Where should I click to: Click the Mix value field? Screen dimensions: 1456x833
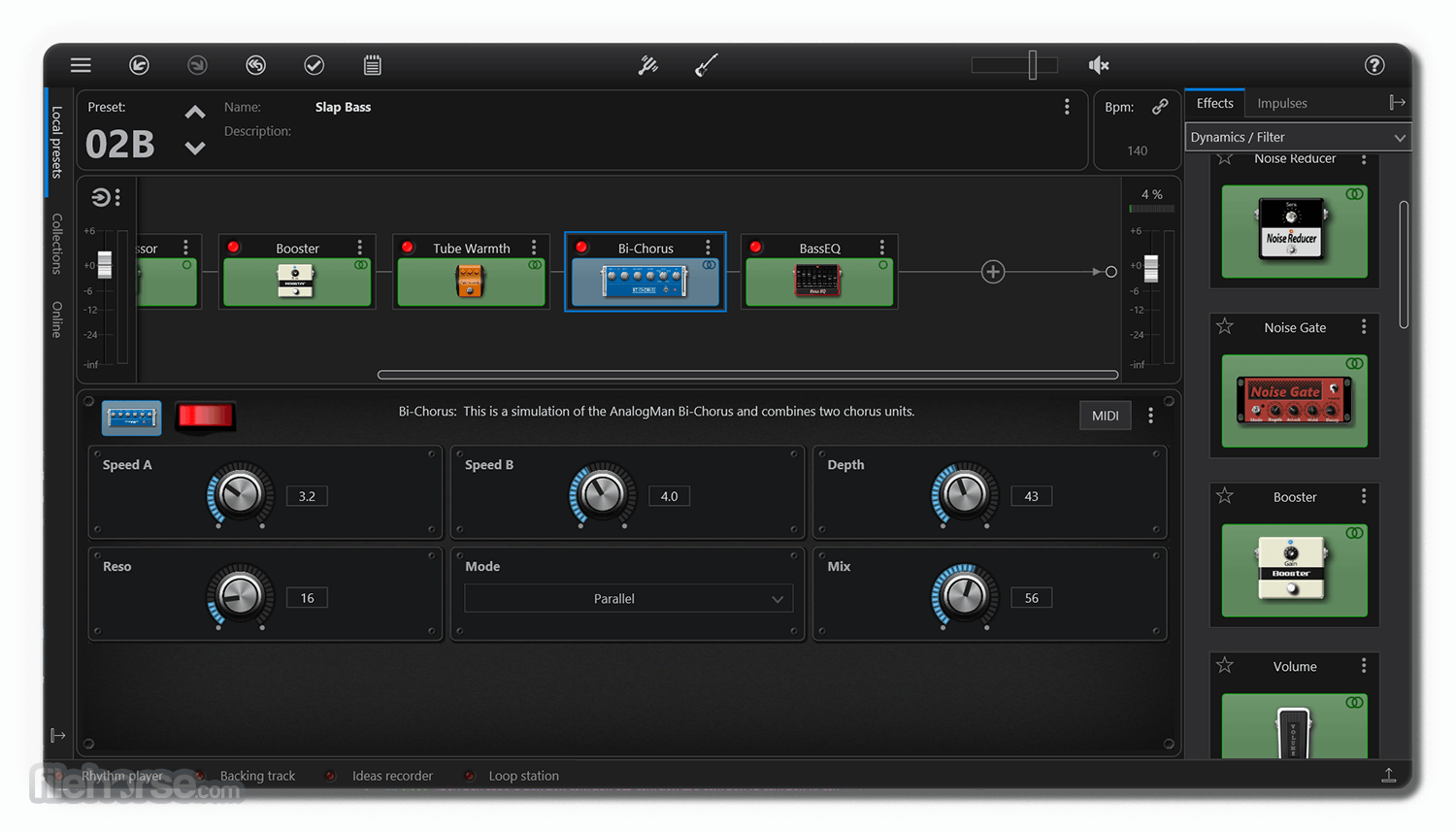1031,598
